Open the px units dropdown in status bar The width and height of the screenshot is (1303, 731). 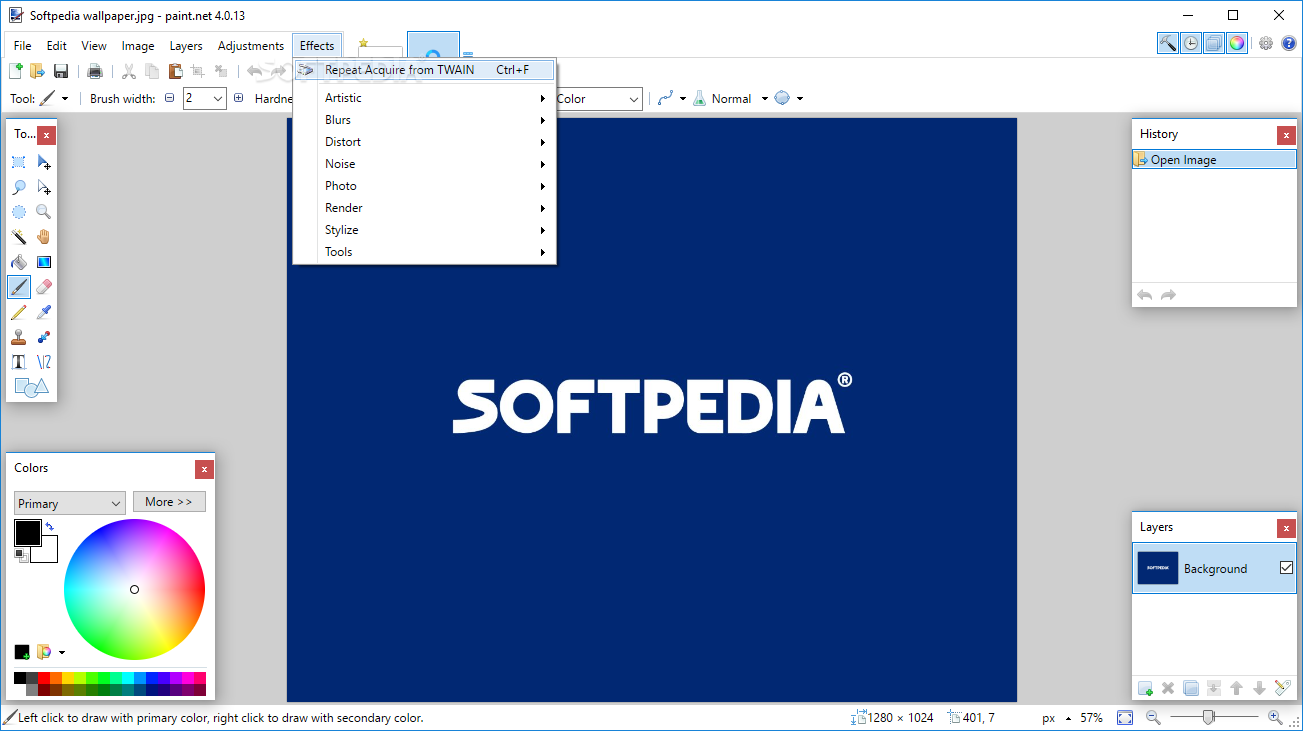pos(1069,718)
